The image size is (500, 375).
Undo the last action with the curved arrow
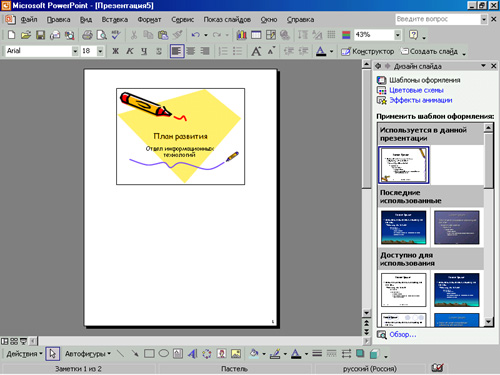pyautogui.click(x=196, y=35)
